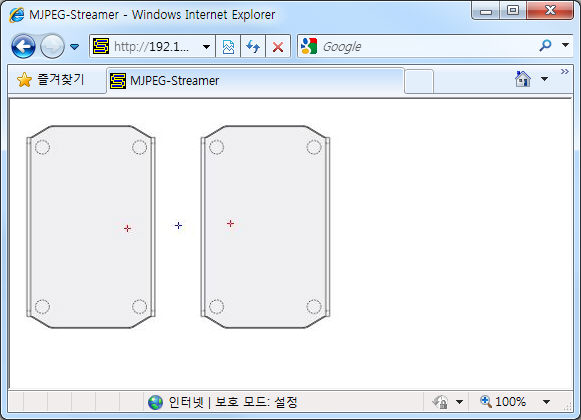
Task: Click the Forward navigation button
Action: (52, 46)
